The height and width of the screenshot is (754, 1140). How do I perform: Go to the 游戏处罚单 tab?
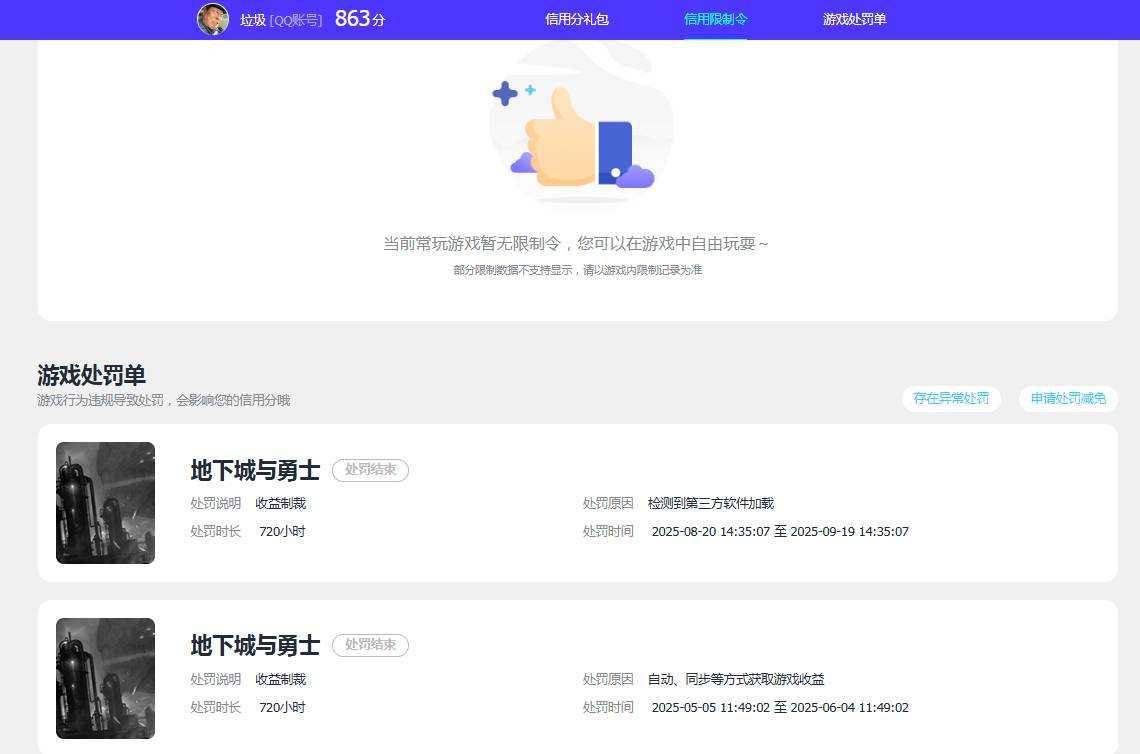[x=854, y=20]
